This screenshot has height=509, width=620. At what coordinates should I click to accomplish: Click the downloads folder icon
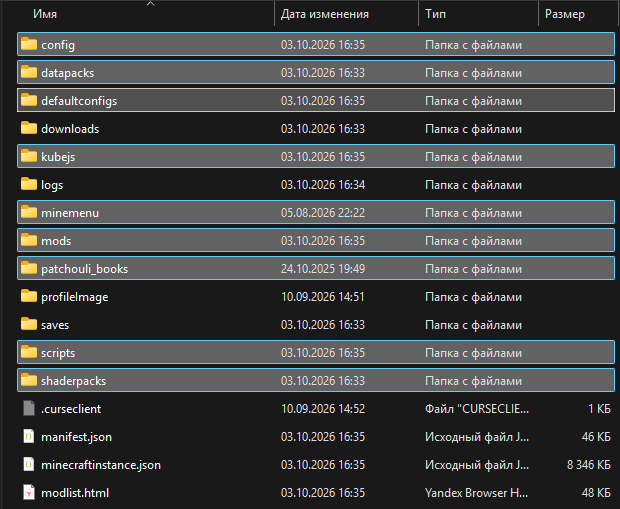tap(29, 128)
